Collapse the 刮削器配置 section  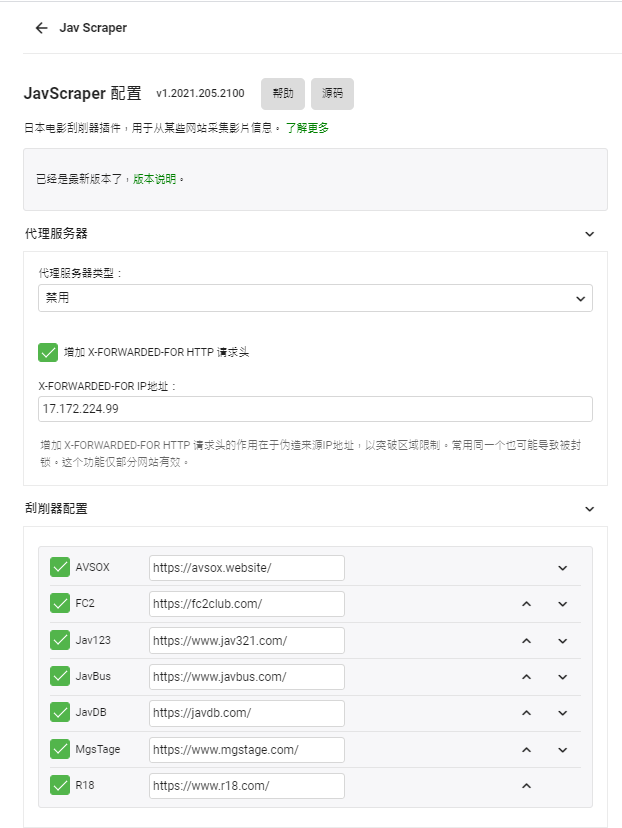click(591, 508)
